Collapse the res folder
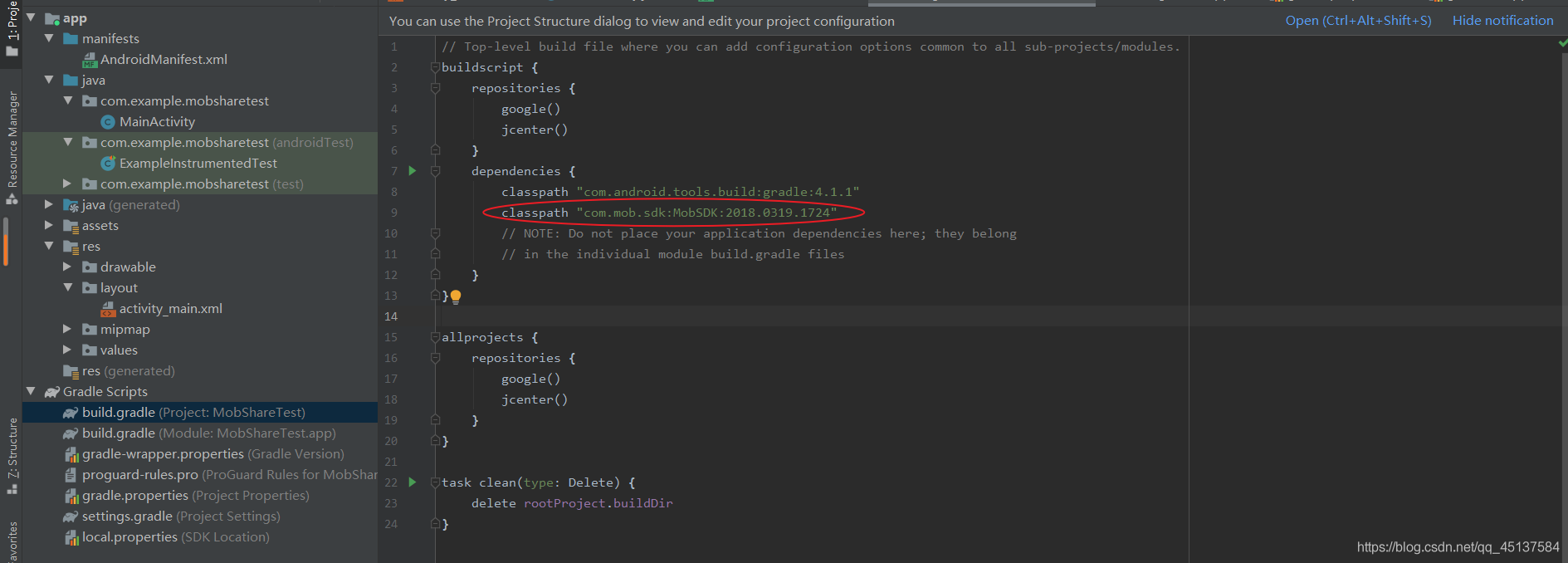Screen dimensions: 1568x563 click(49, 246)
